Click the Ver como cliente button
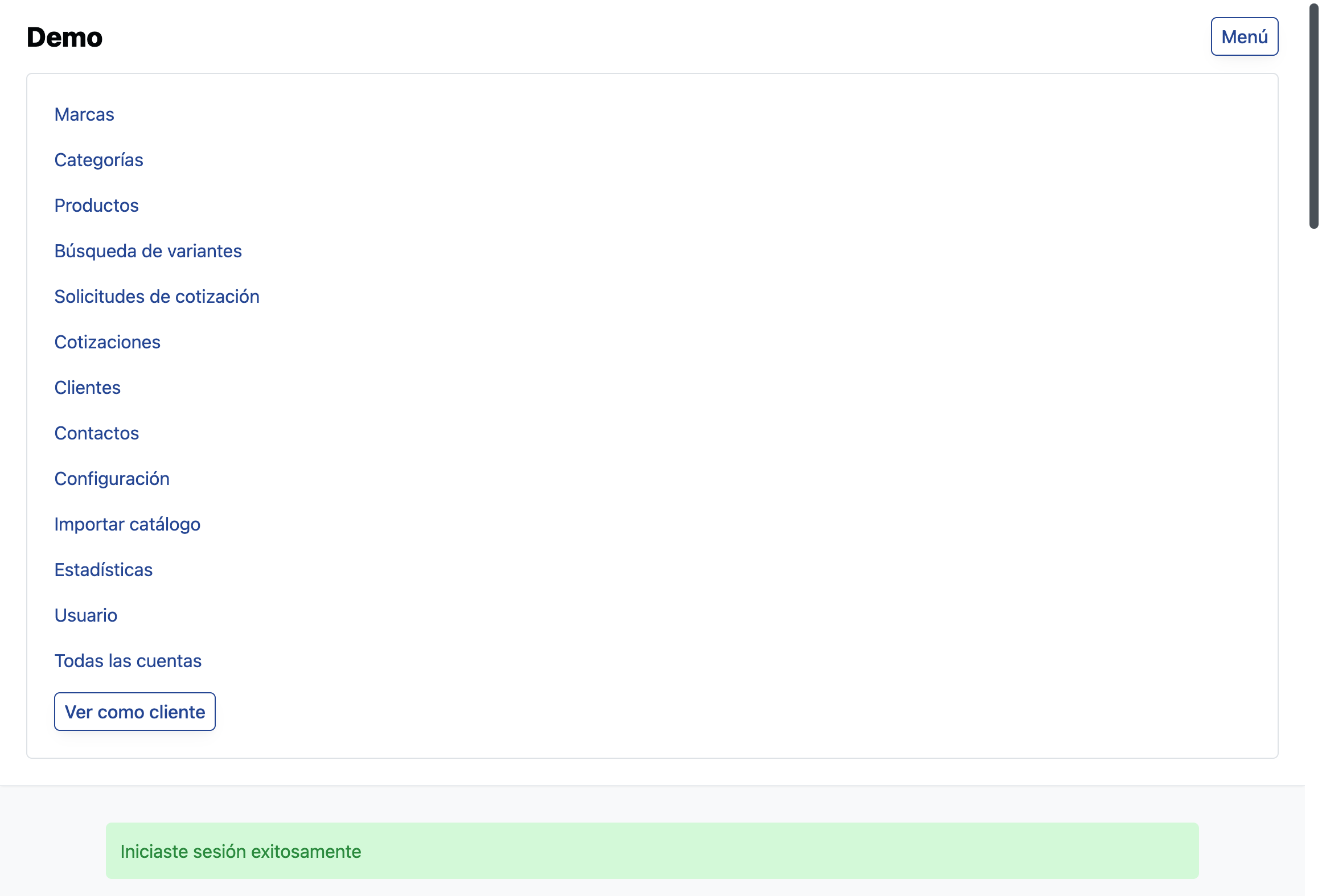The height and width of the screenshot is (896, 1322). point(134,712)
